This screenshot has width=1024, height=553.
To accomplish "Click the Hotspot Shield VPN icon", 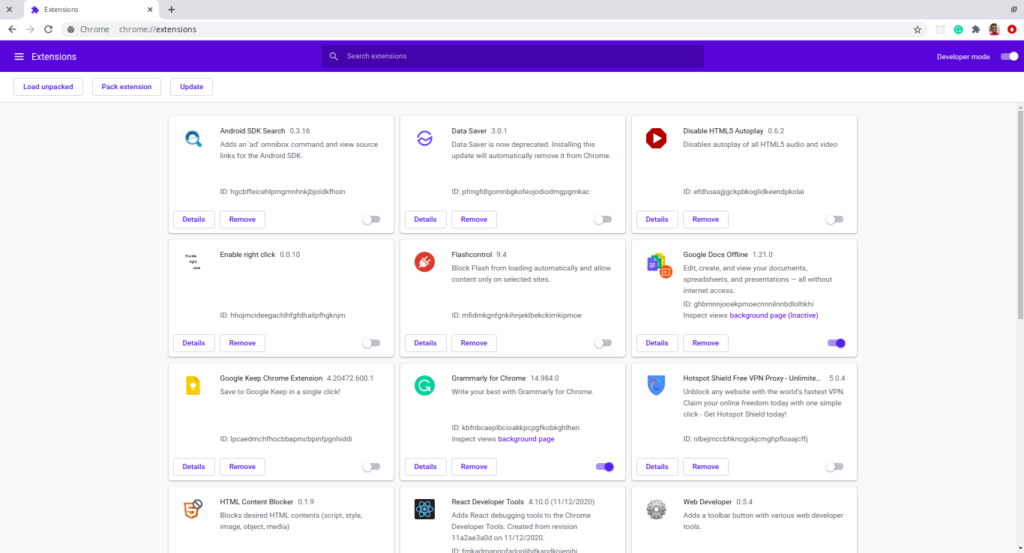I will coord(656,385).
